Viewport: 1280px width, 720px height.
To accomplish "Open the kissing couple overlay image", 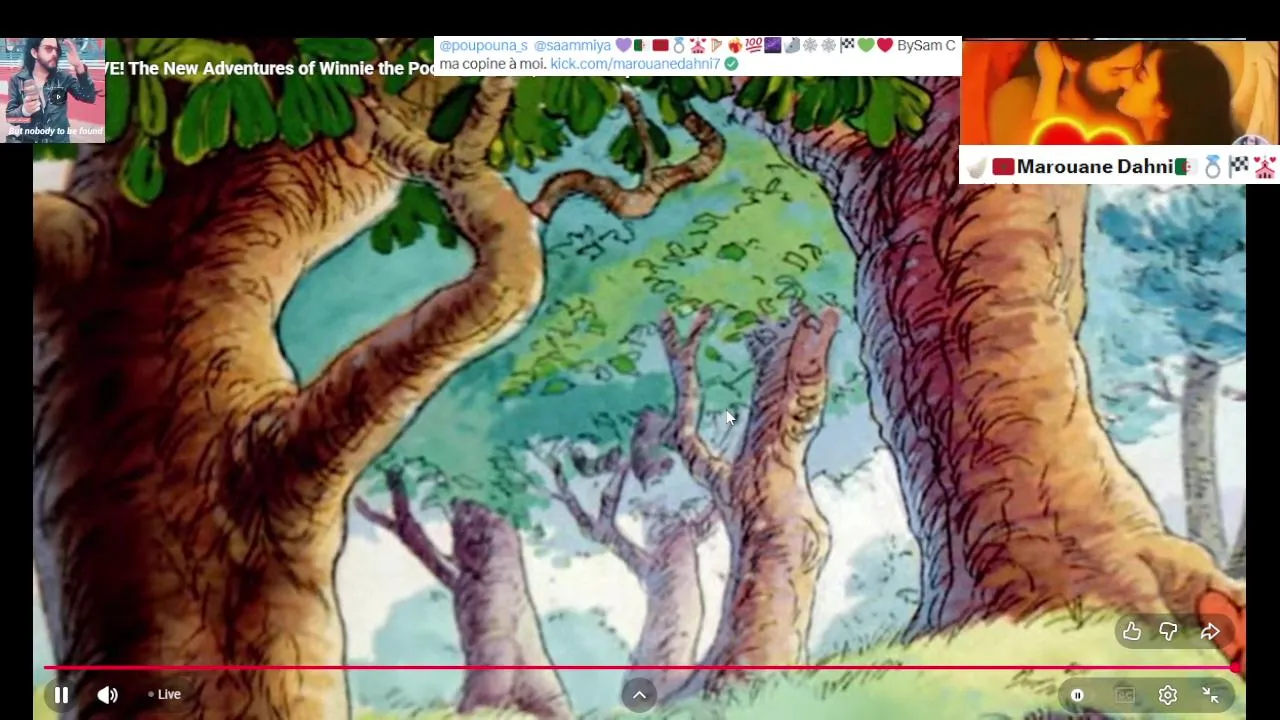I will pyautogui.click(x=1119, y=93).
